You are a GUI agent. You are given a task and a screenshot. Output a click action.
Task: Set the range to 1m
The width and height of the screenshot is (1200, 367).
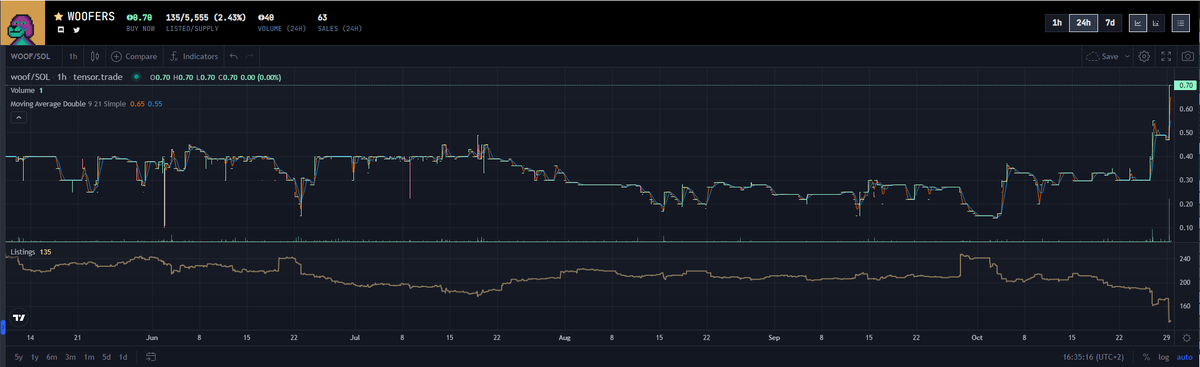pyautogui.click(x=88, y=357)
